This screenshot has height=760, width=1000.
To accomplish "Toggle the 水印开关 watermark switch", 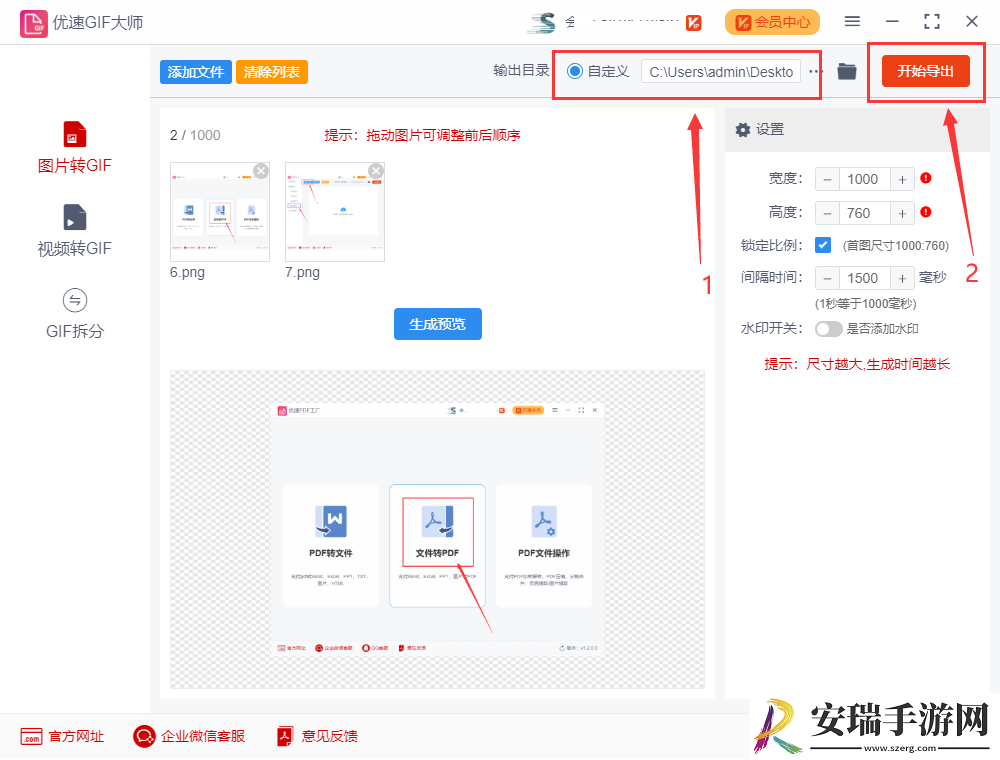I will click(x=828, y=329).
